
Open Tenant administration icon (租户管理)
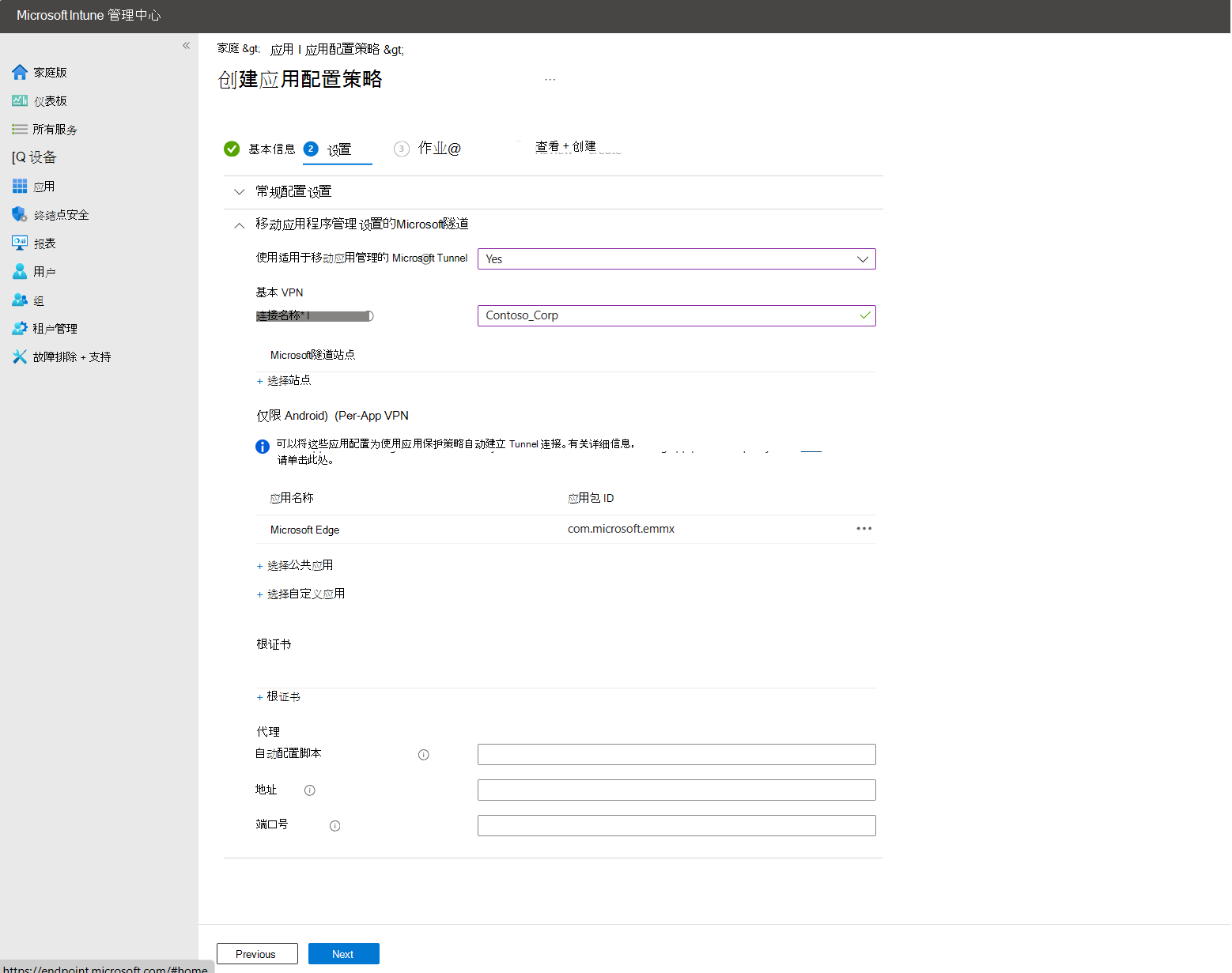20,328
